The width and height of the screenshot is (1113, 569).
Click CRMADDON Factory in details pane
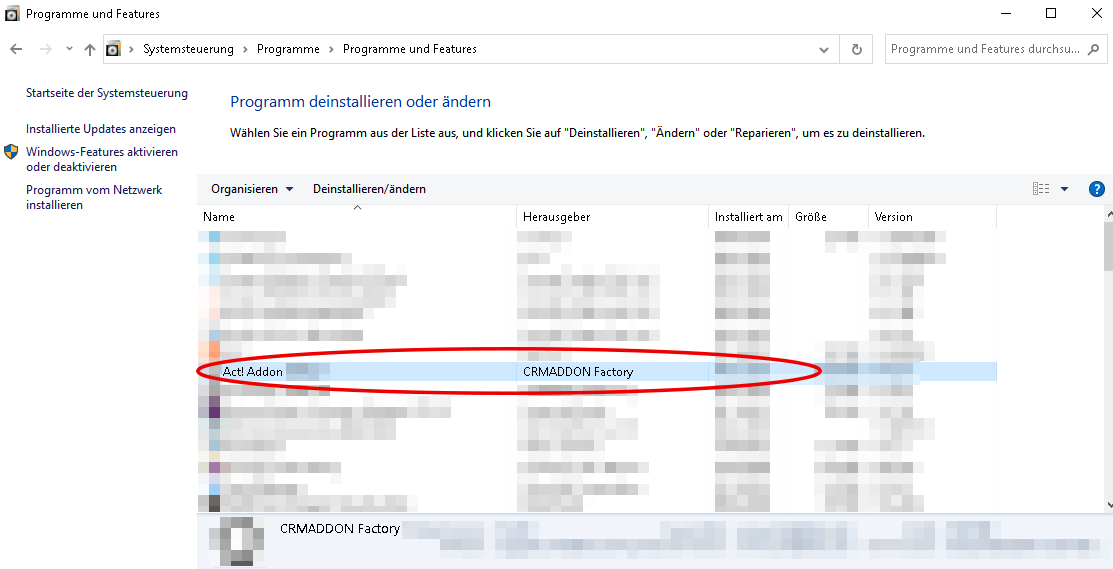340,529
